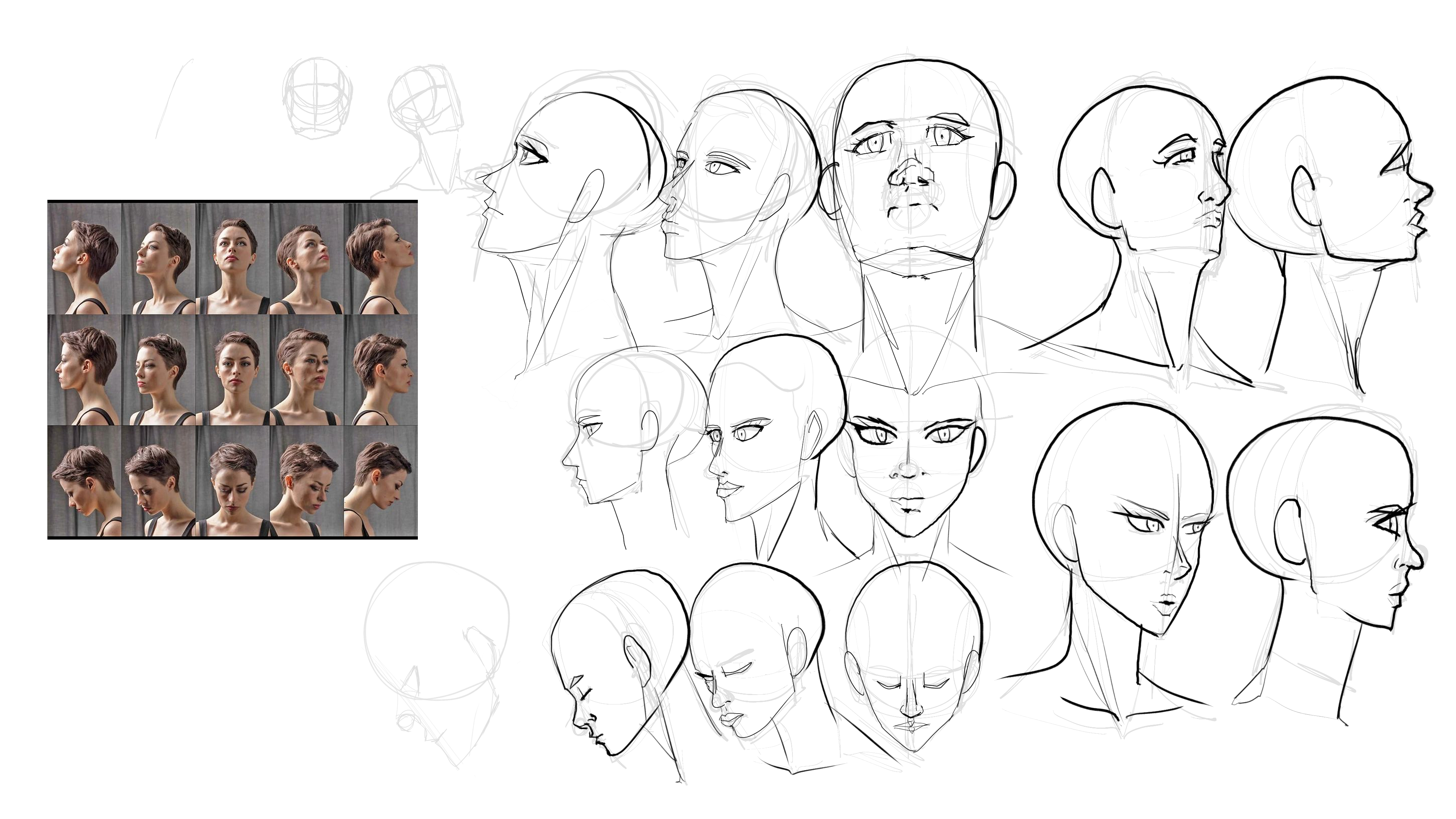This screenshot has height=819, width=1456.
Task: Click the large front-facing upward-tilted head sketch
Action: (x=916, y=169)
